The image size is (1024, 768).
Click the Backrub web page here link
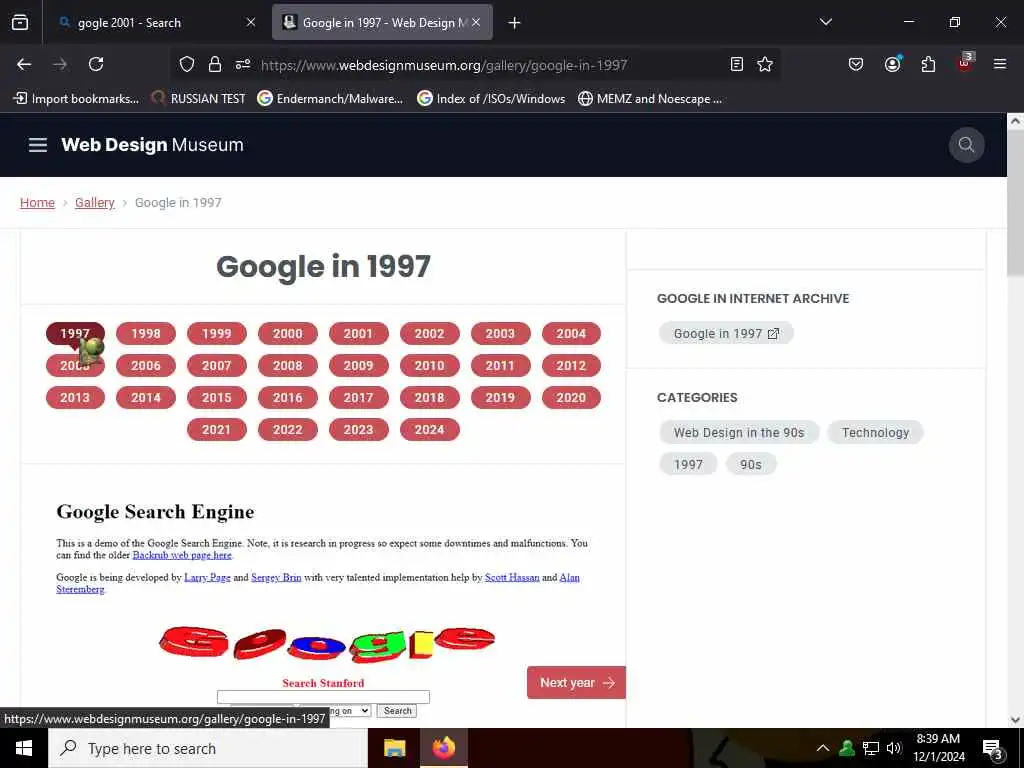coord(182,555)
